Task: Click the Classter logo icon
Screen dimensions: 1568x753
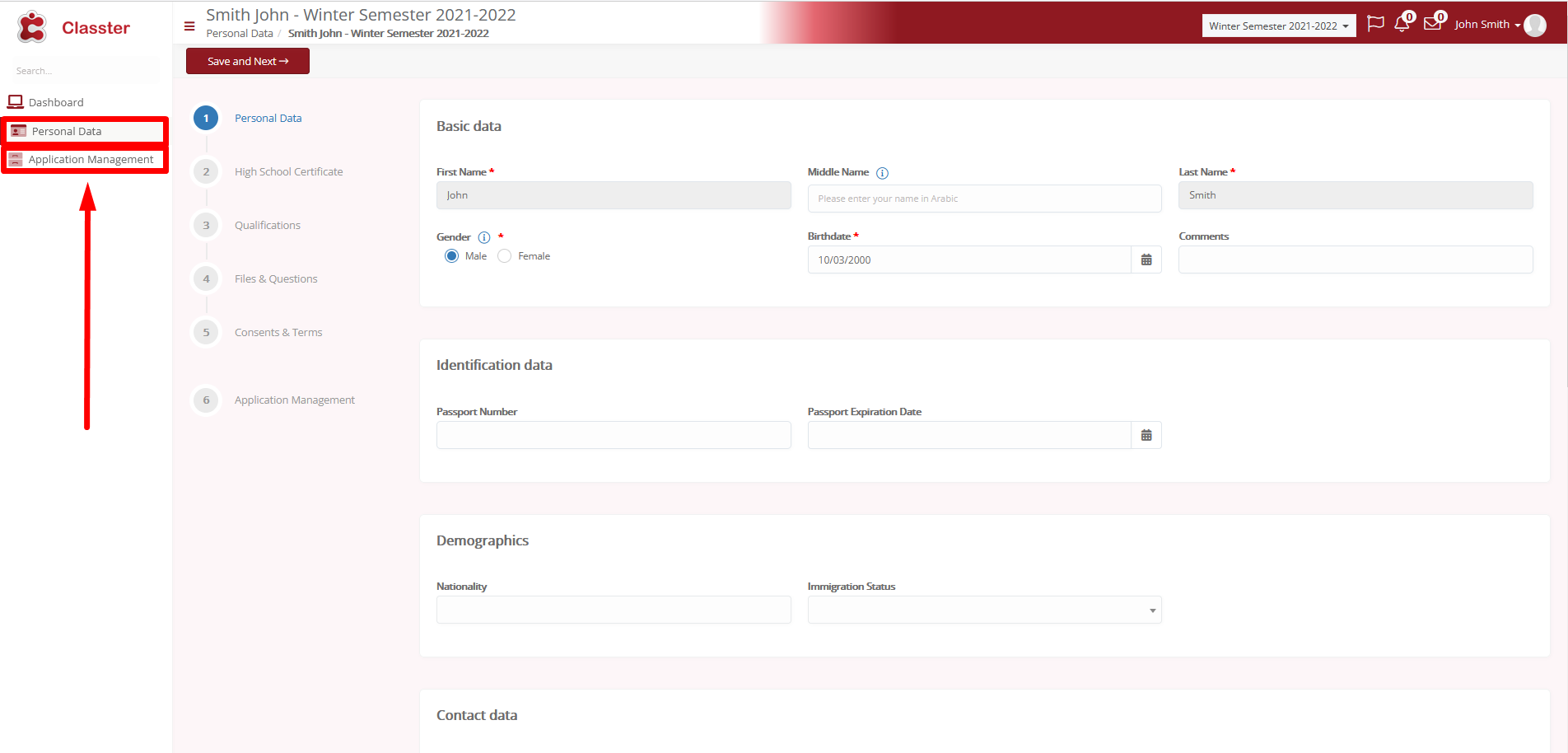Action: (x=32, y=27)
